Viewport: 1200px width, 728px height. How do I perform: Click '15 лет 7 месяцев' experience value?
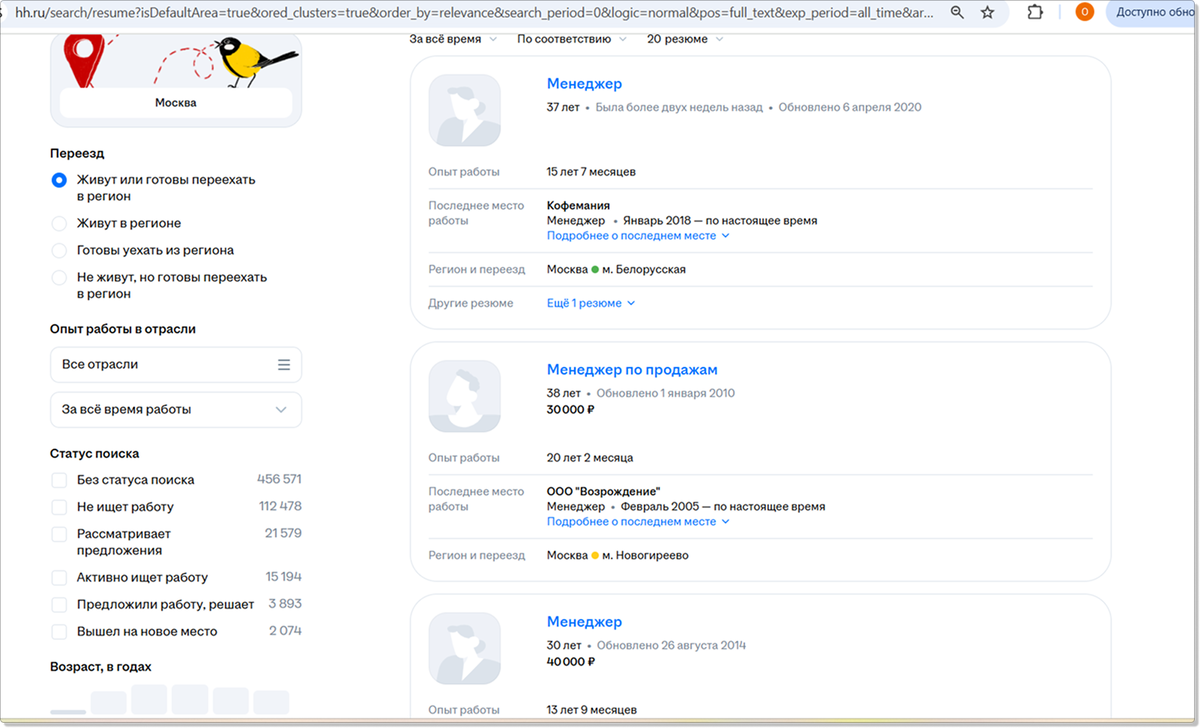591,172
